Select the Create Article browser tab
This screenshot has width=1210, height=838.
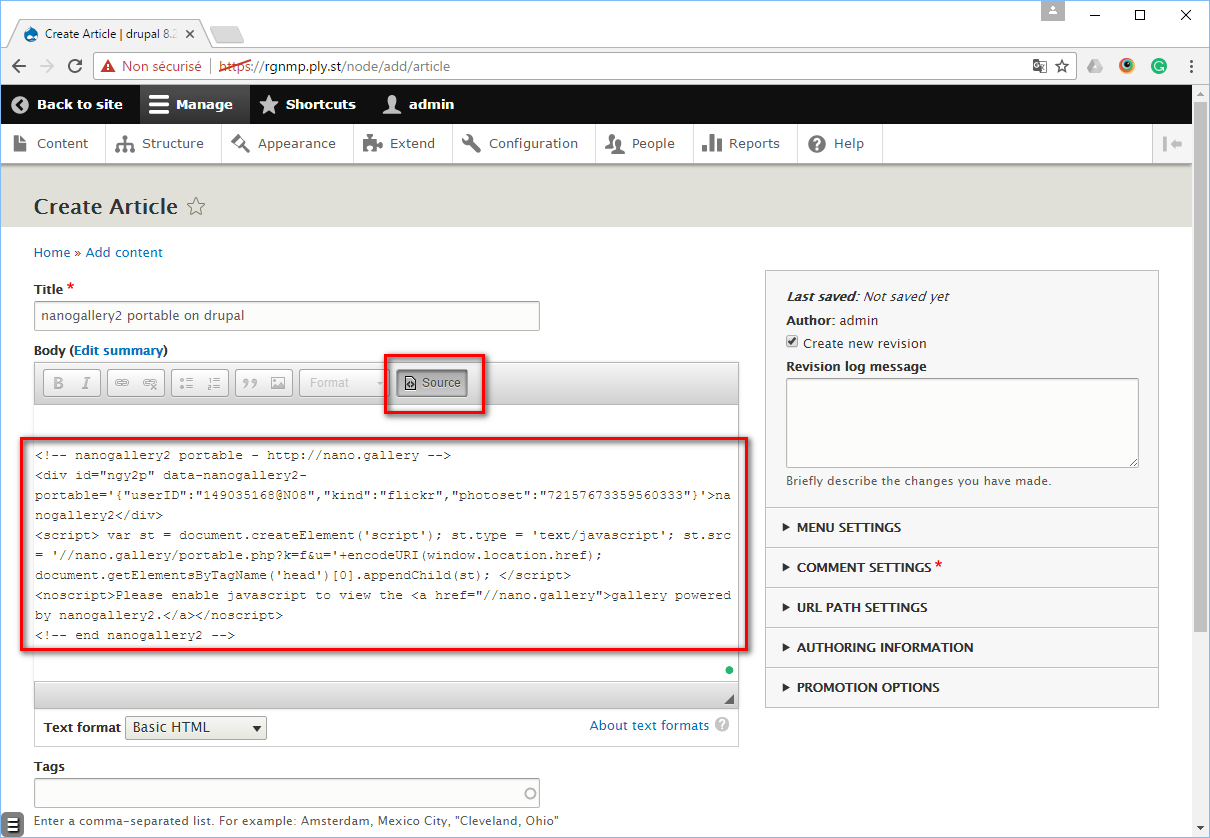pos(110,34)
